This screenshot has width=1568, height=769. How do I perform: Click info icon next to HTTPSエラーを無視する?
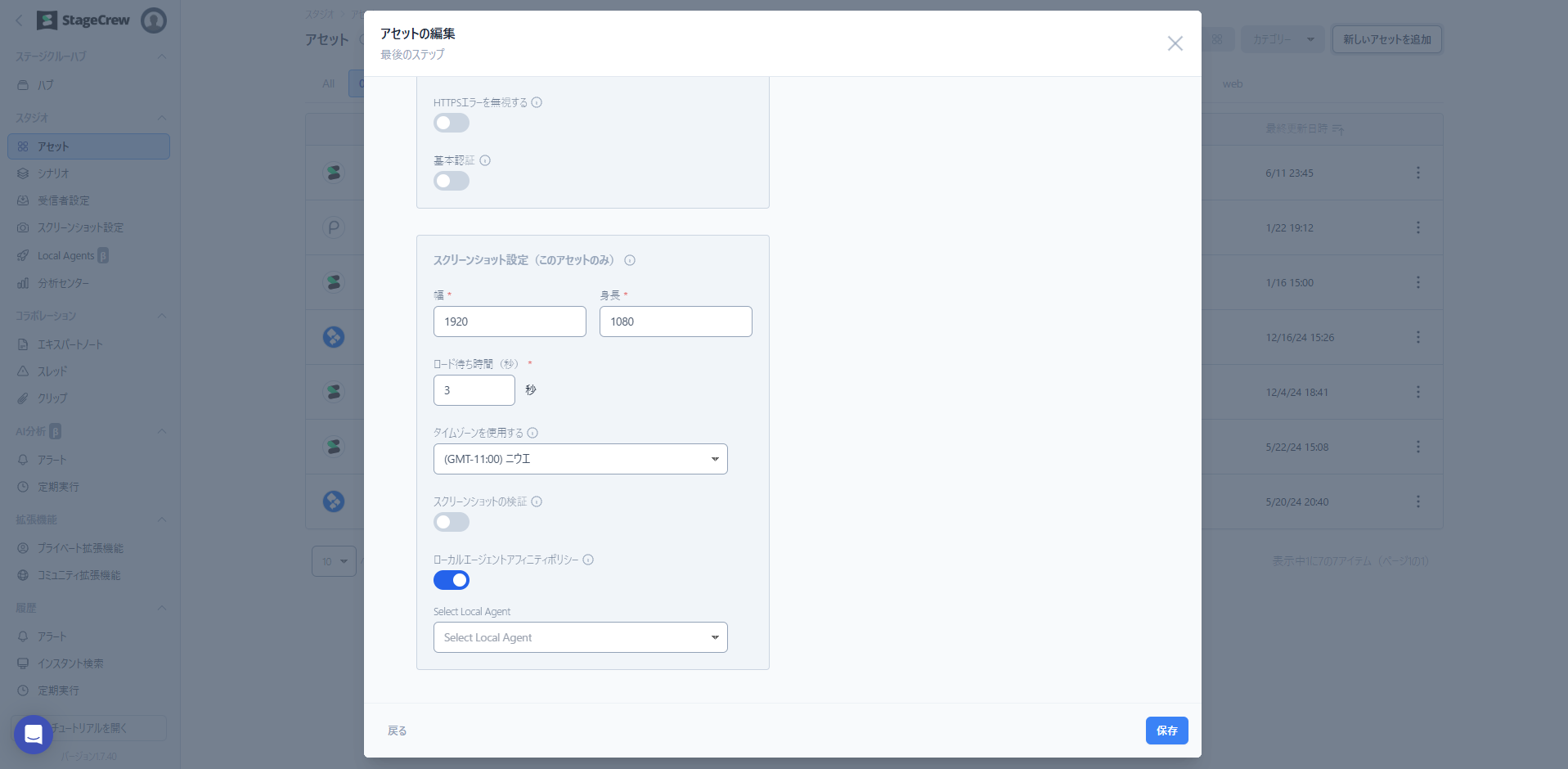[x=537, y=102]
